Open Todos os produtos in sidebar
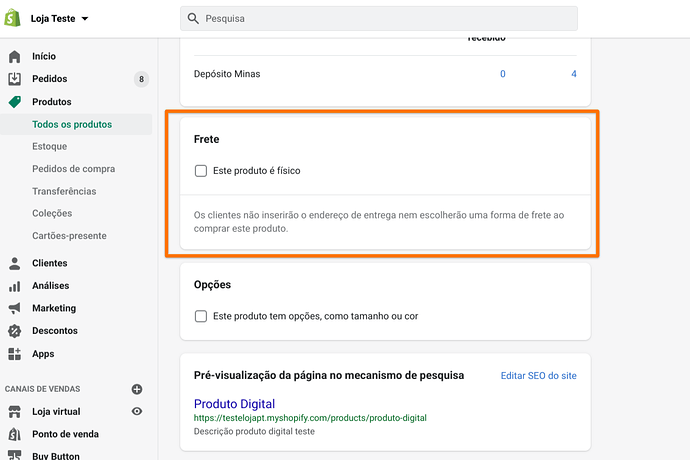 point(72,125)
